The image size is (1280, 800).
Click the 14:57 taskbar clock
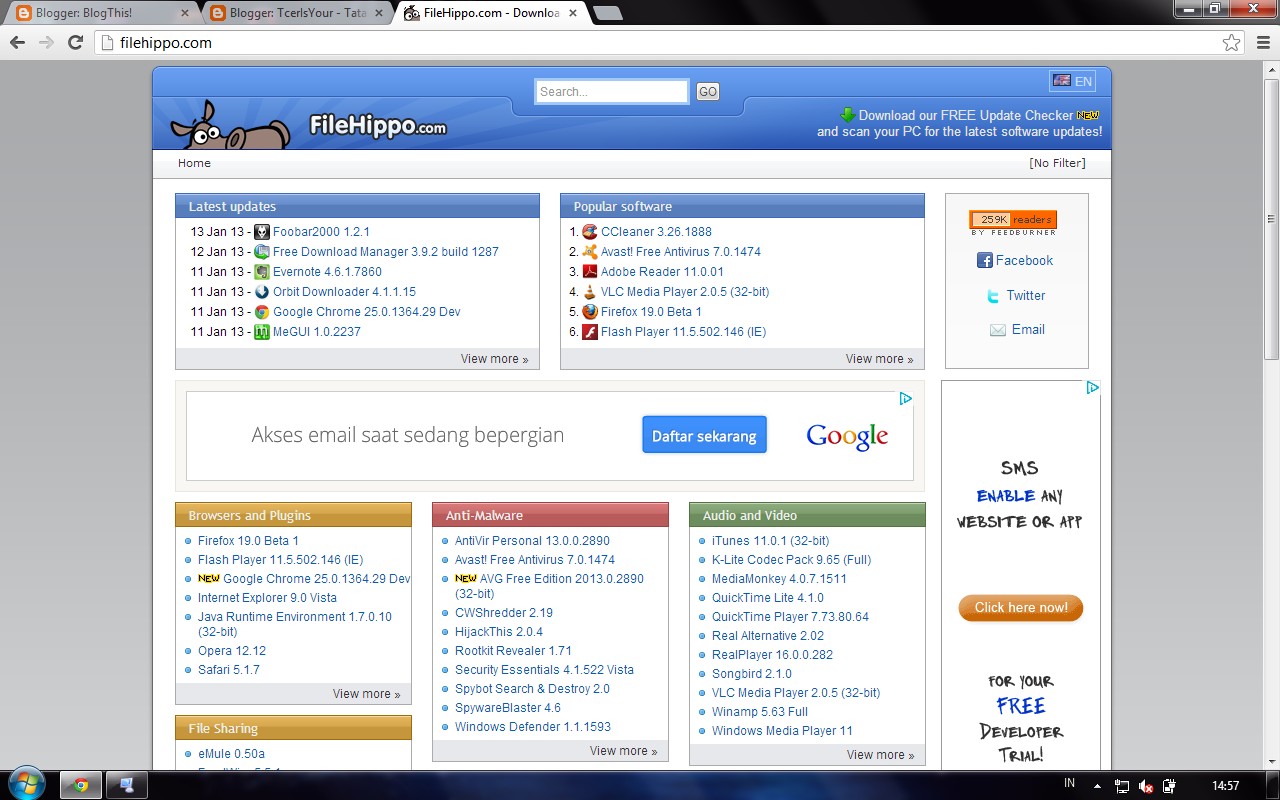[1225, 786]
